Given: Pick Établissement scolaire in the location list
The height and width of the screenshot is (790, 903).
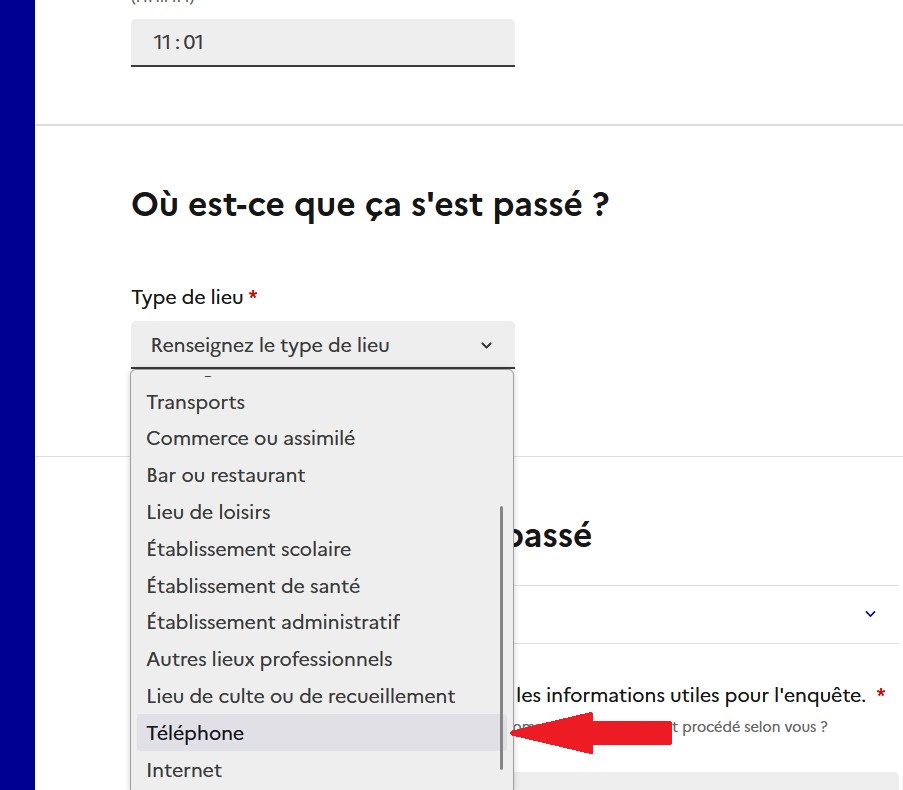Looking at the screenshot, I should coord(249,549).
